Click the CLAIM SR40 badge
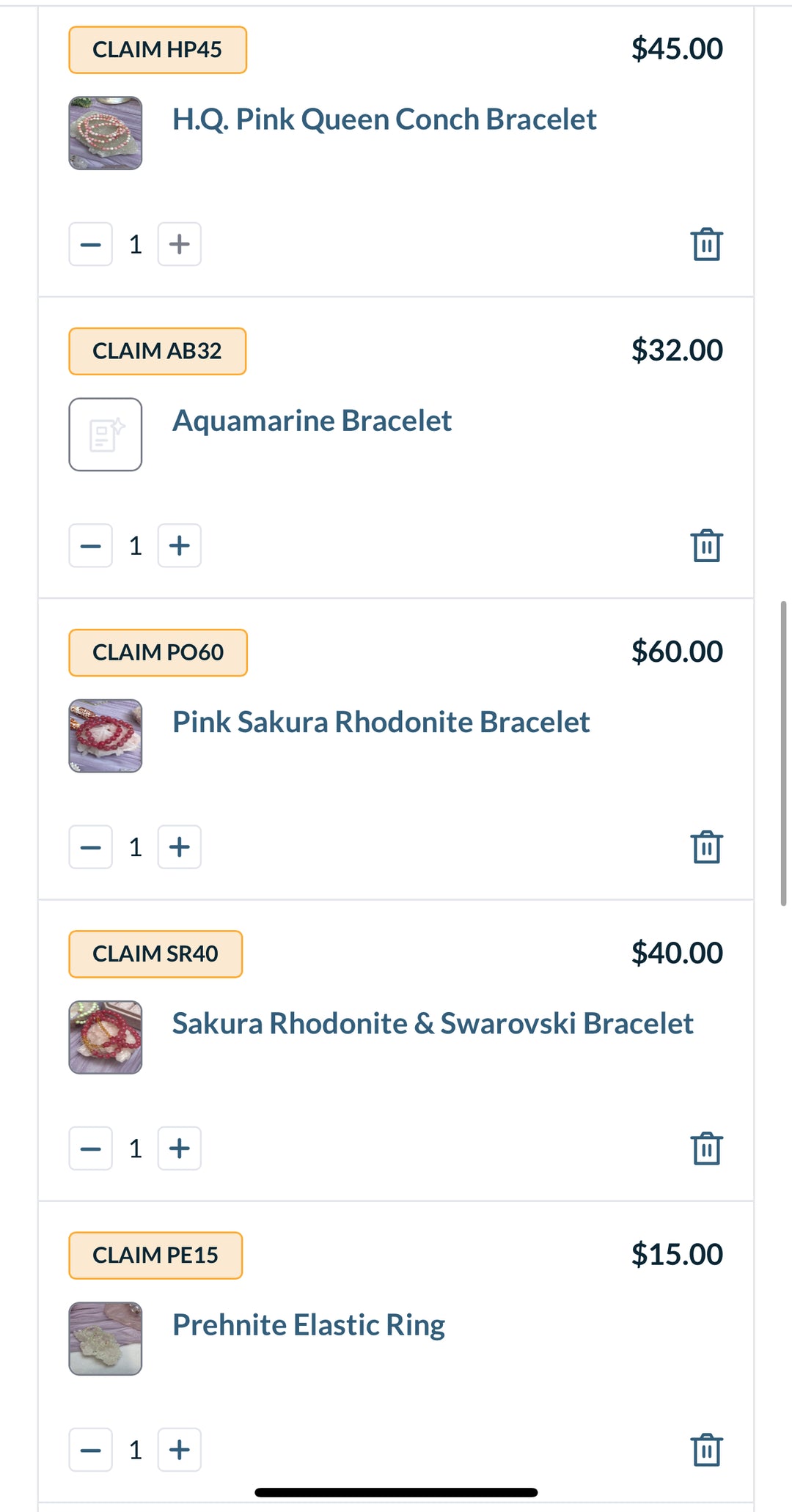This screenshot has height=1512, width=792. coord(155,954)
